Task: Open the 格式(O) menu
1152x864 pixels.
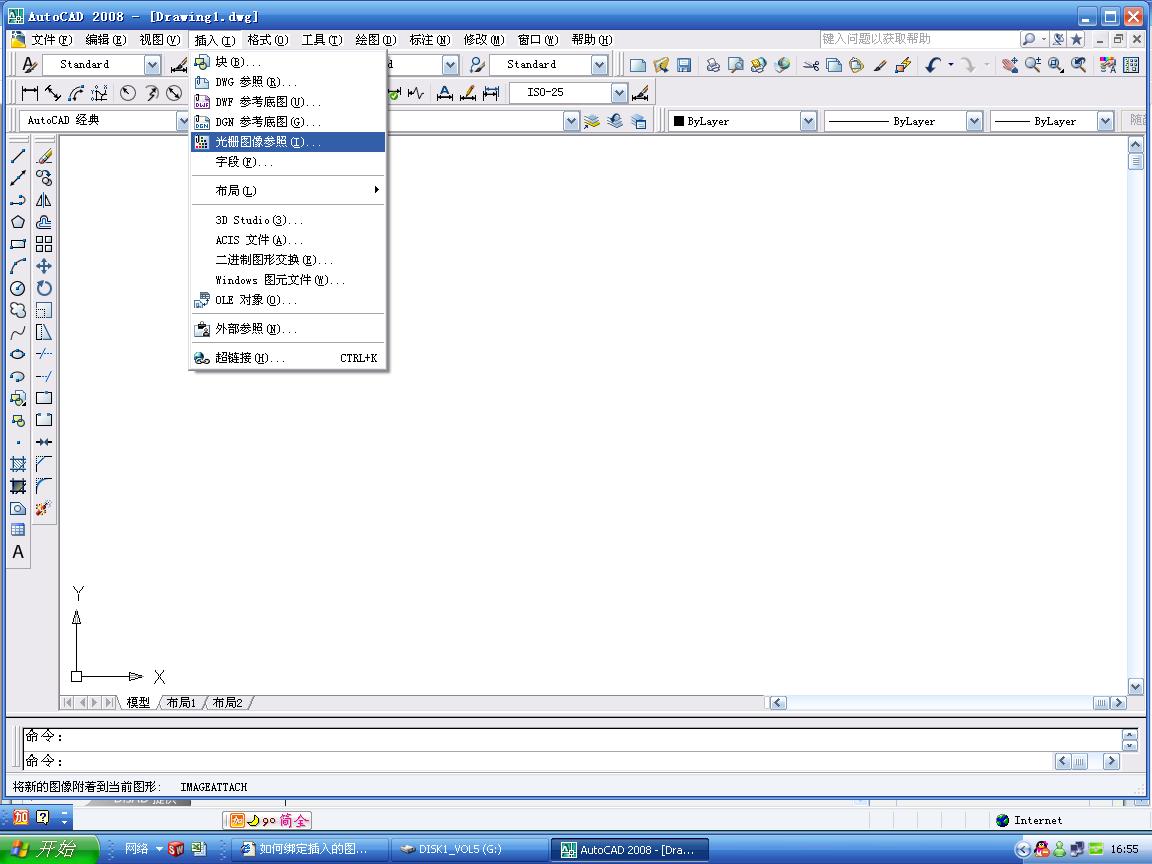Action: click(x=267, y=40)
